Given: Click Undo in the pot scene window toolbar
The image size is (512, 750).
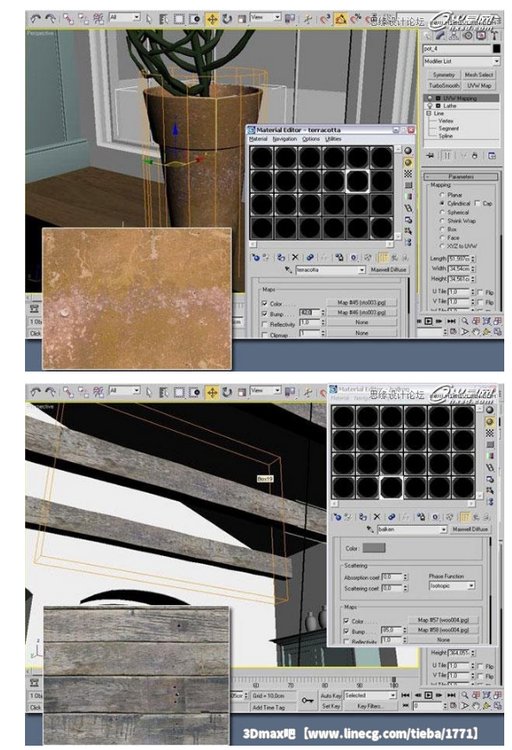Looking at the screenshot, I should coord(35,19).
